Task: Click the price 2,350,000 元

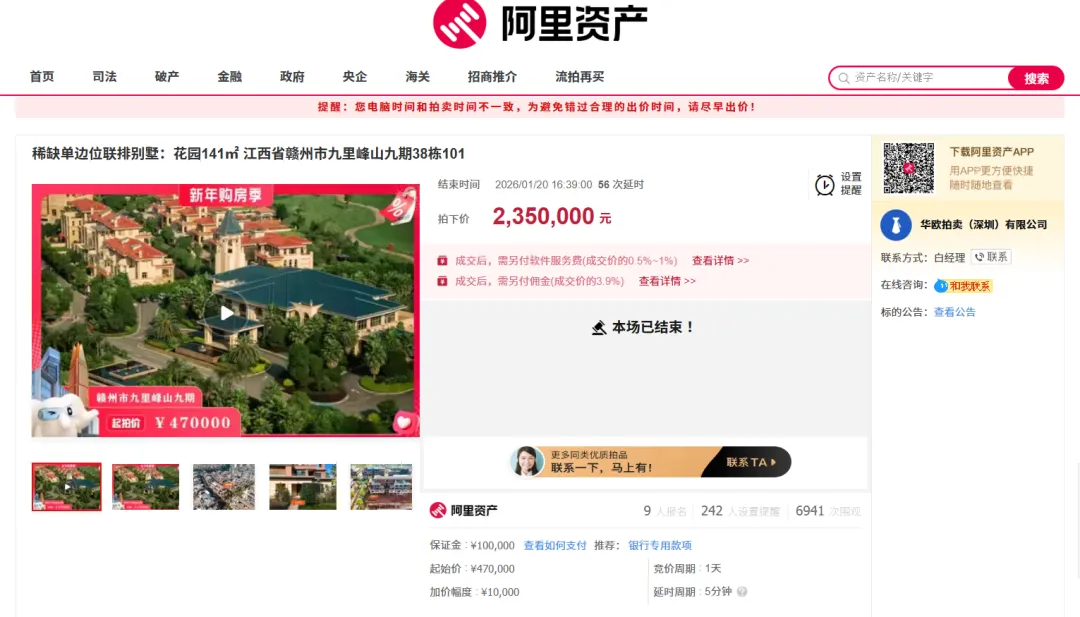Action: point(552,216)
